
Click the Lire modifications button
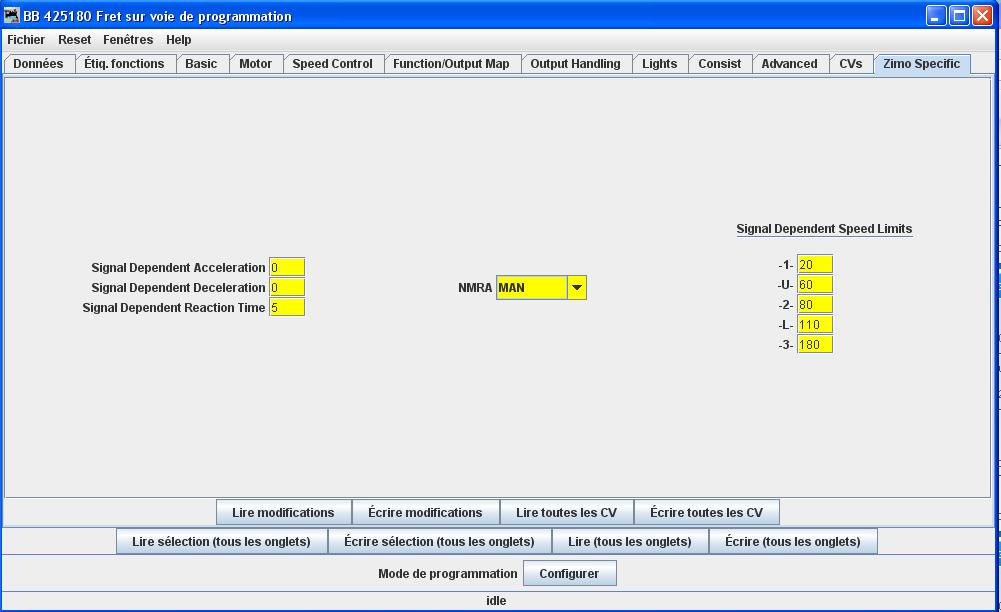[283, 512]
